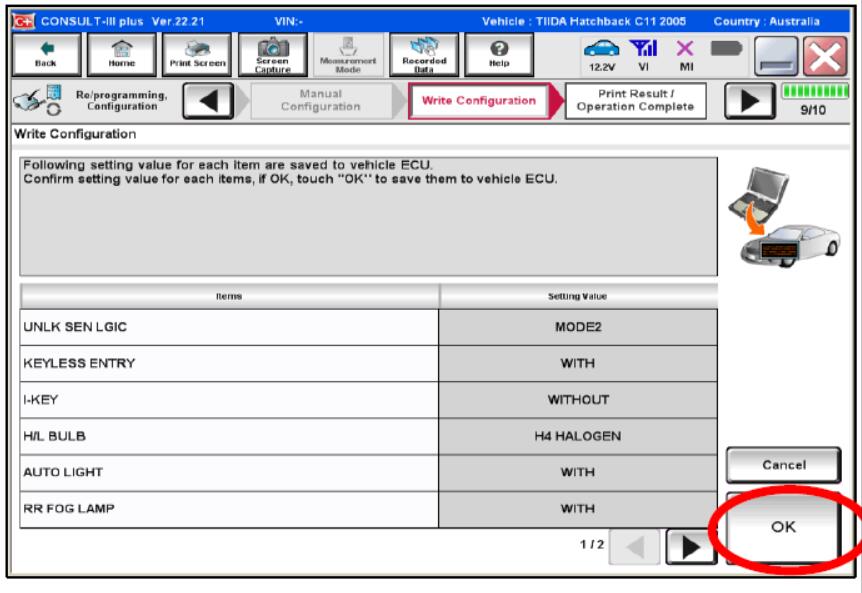Select the H/L BULB row
The height and width of the screenshot is (593, 862).
(368, 436)
